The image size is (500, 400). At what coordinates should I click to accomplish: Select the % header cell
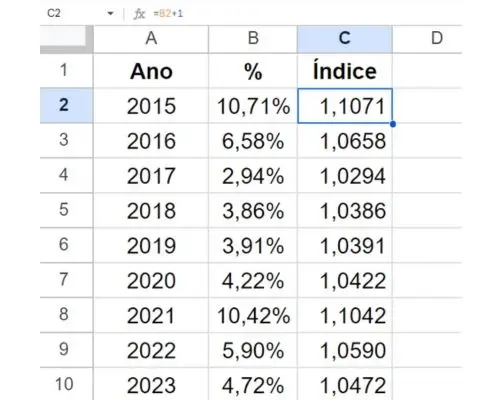point(253,71)
